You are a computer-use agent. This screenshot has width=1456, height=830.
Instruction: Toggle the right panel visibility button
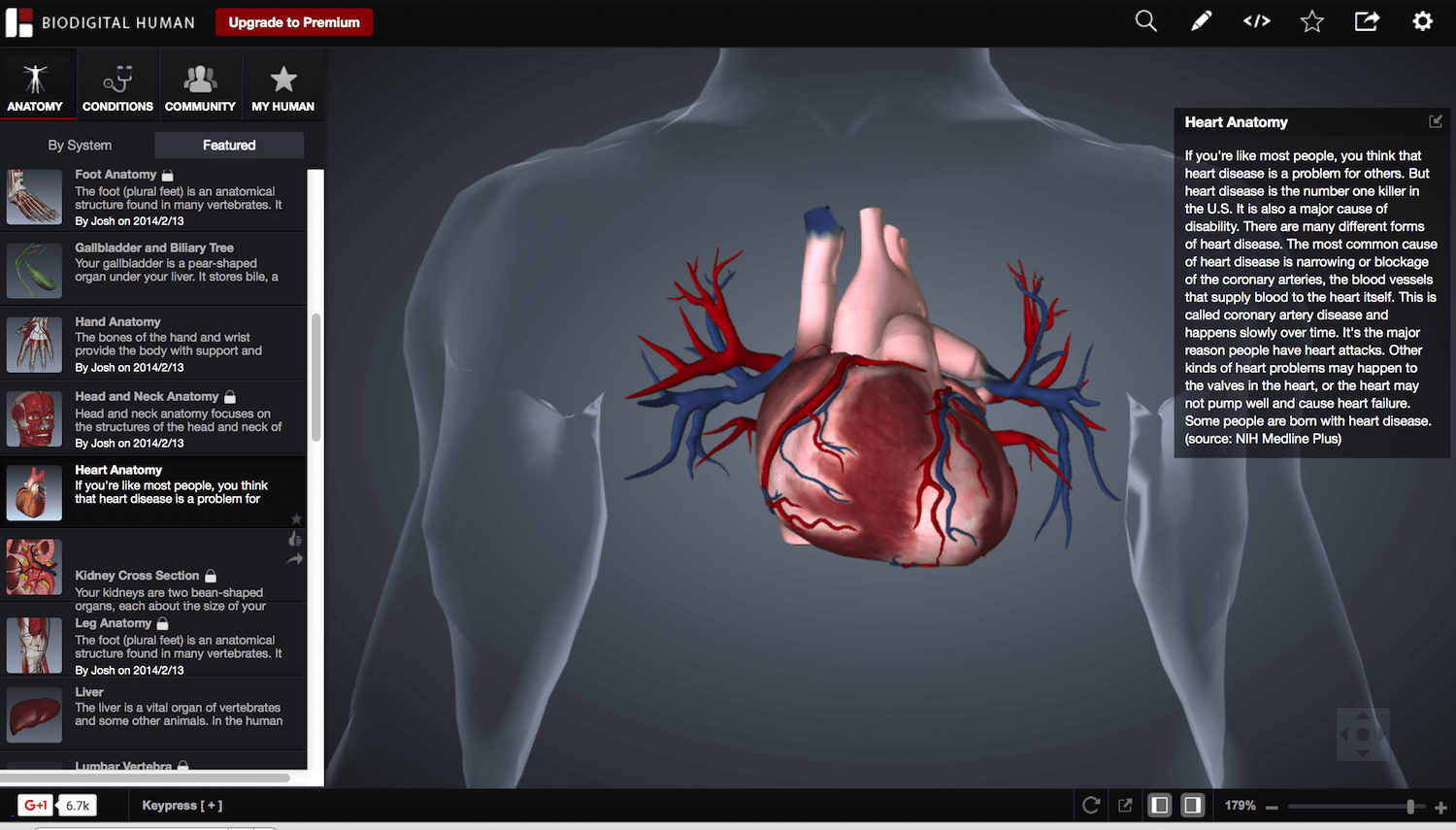(x=1193, y=805)
